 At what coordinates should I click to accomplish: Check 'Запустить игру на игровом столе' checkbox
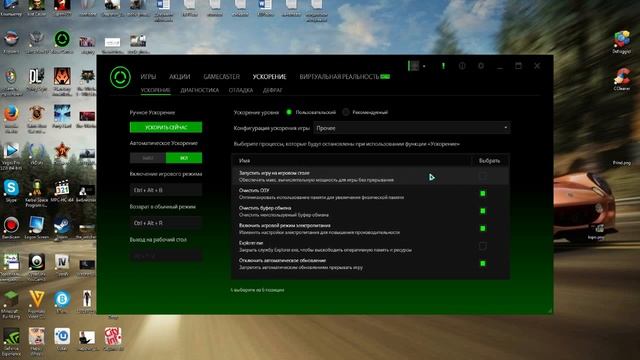click(x=482, y=176)
